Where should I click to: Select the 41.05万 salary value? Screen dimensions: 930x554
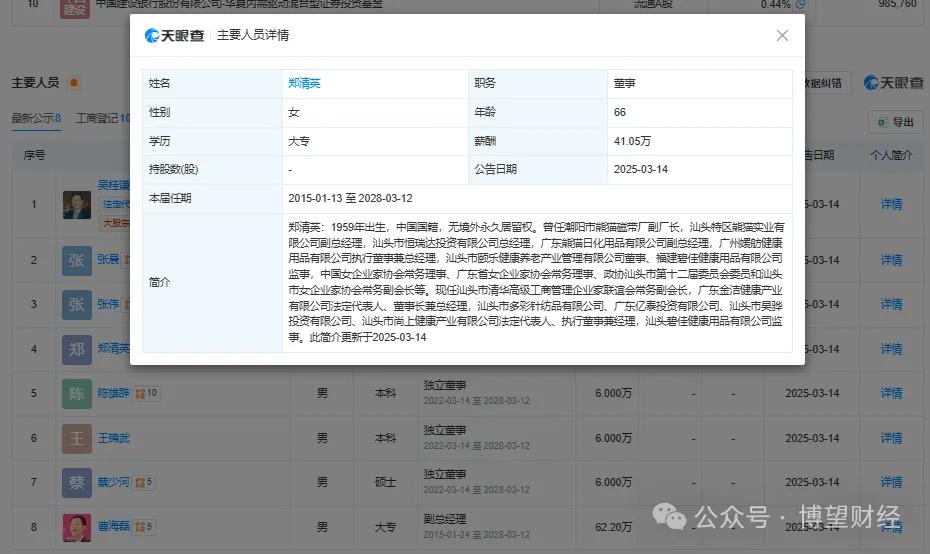632,141
